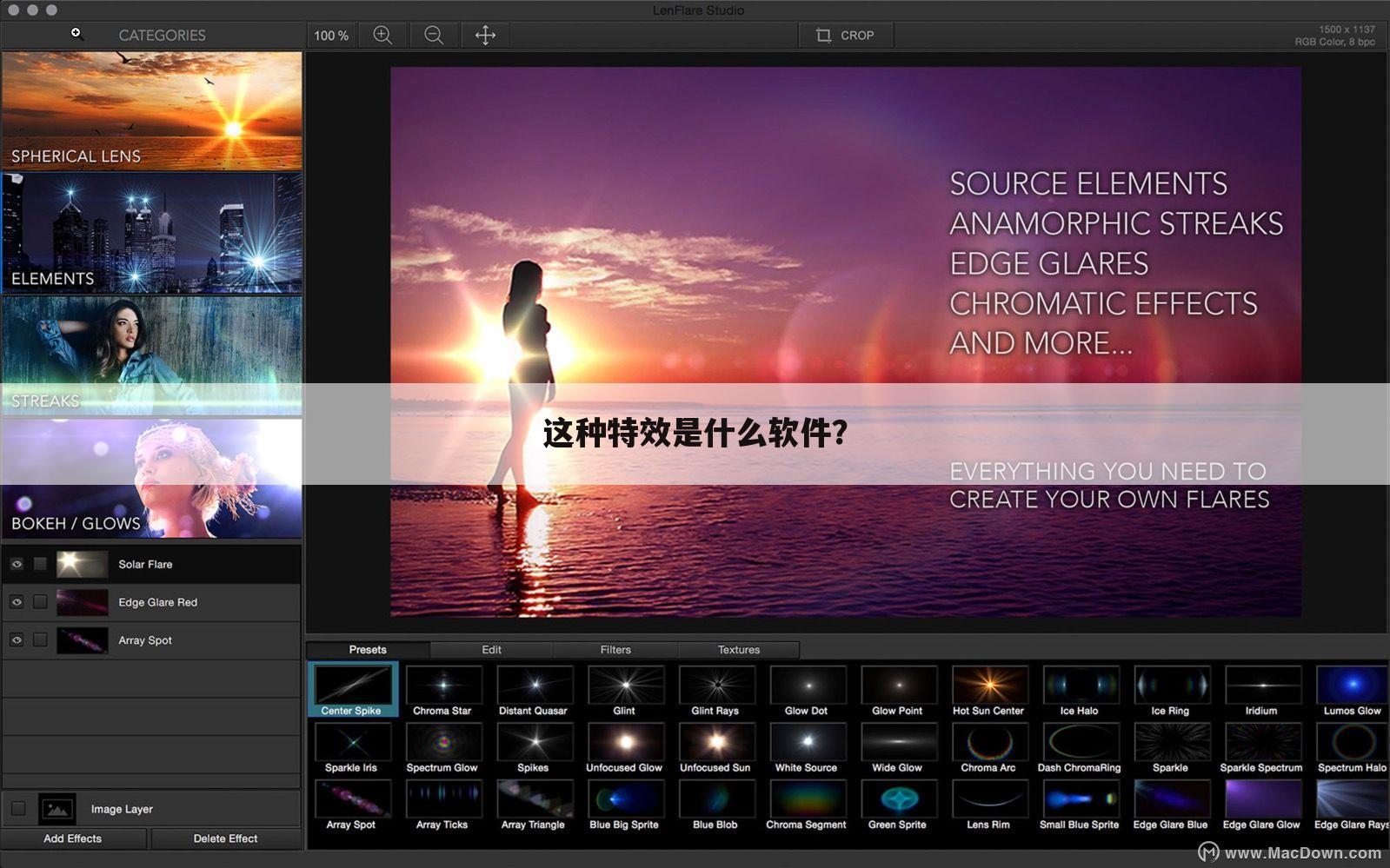The height and width of the screenshot is (868, 1390).
Task: Select the Glint preset
Action: click(624, 690)
